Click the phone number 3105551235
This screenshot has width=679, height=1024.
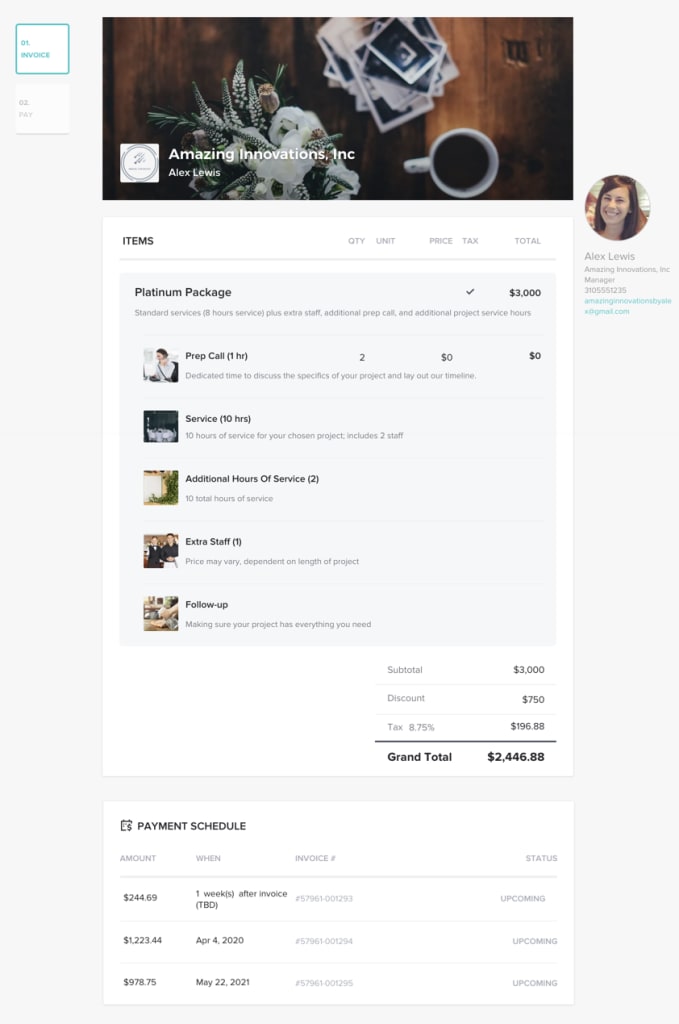605,290
